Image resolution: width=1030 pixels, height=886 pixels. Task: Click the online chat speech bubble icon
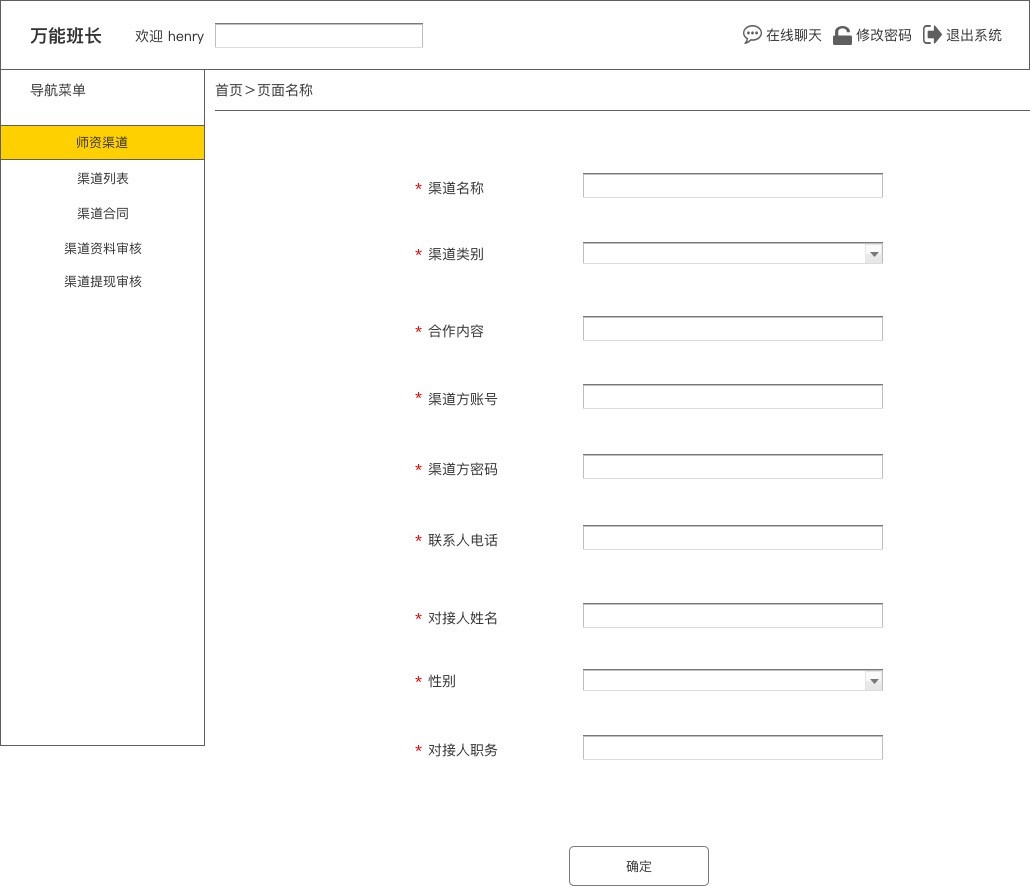pyautogui.click(x=752, y=35)
